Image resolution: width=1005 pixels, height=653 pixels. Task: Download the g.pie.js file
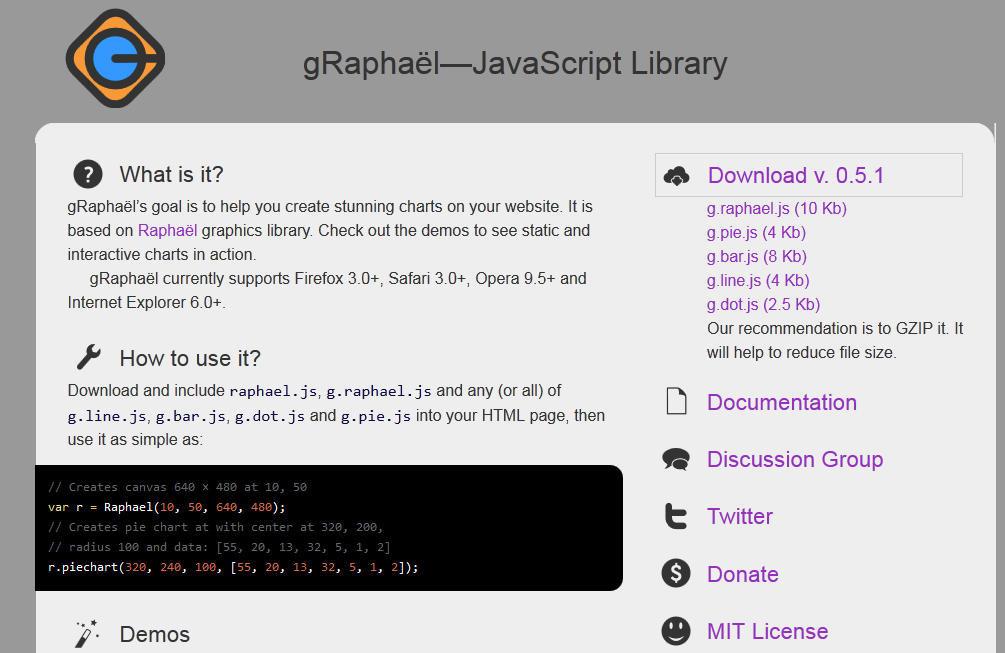tap(756, 233)
